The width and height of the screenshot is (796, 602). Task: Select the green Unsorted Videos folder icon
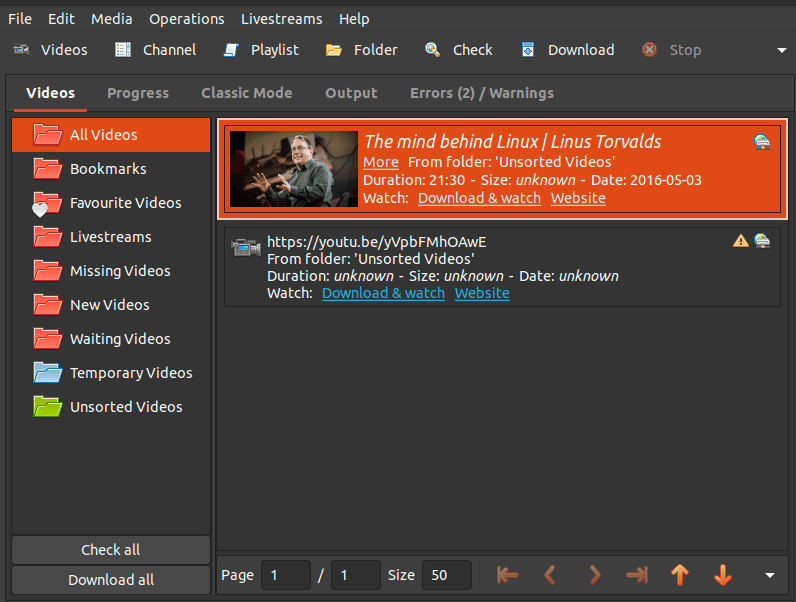[47, 407]
